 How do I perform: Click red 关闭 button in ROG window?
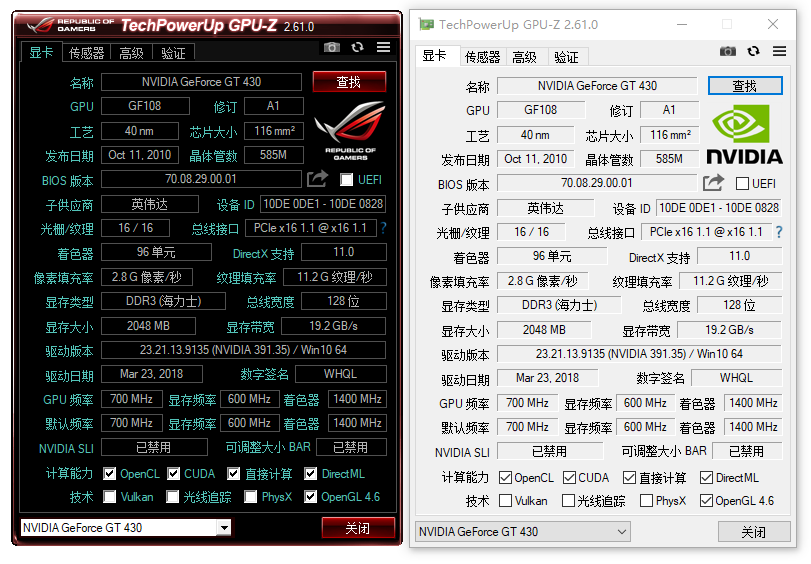pyautogui.click(x=358, y=528)
